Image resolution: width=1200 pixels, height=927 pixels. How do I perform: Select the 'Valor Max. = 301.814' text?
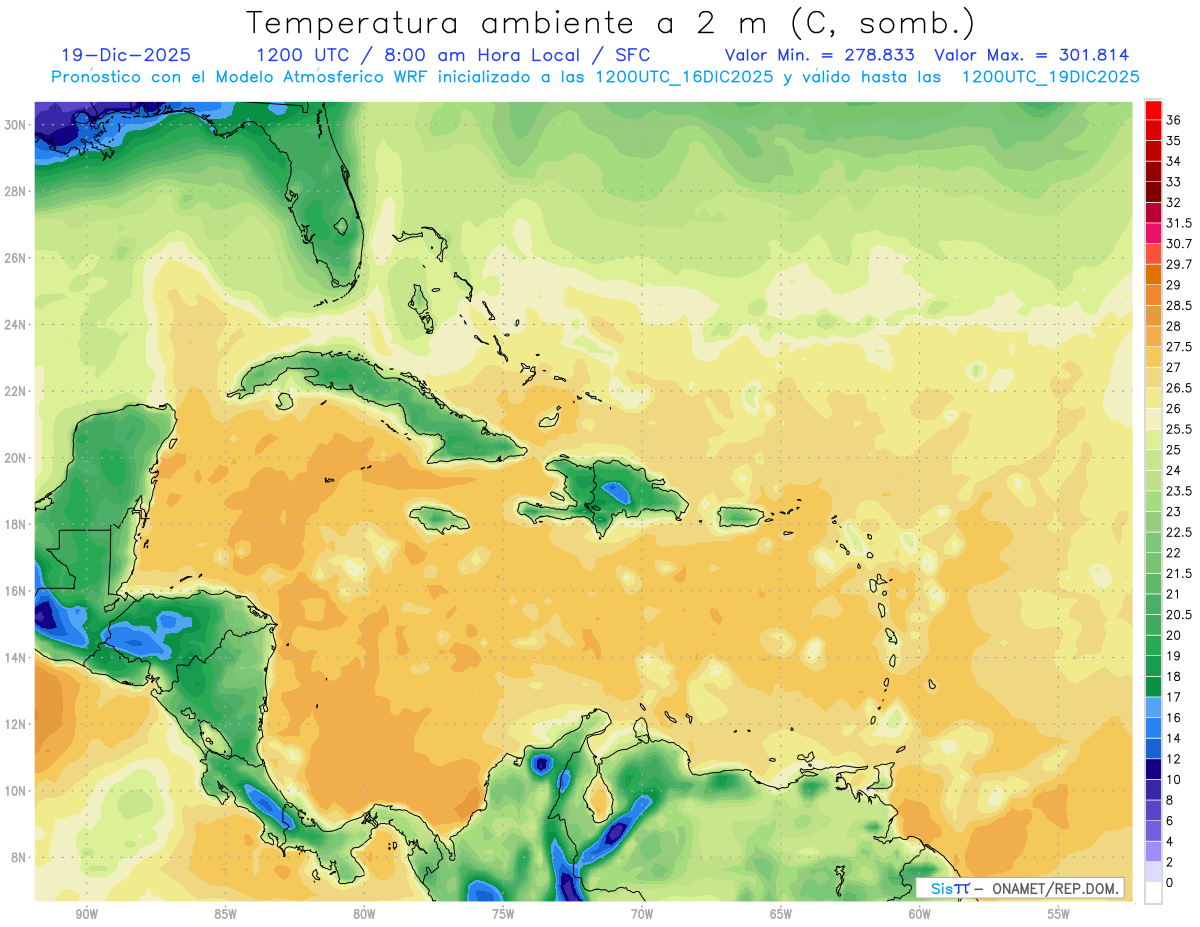1031,55
